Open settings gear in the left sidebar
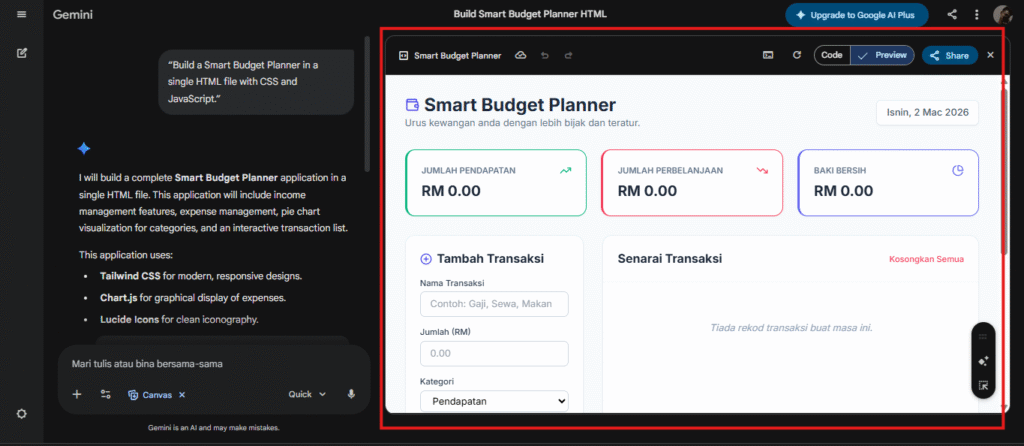Image resolution: width=1024 pixels, height=446 pixels. pyautogui.click(x=22, y=414)
